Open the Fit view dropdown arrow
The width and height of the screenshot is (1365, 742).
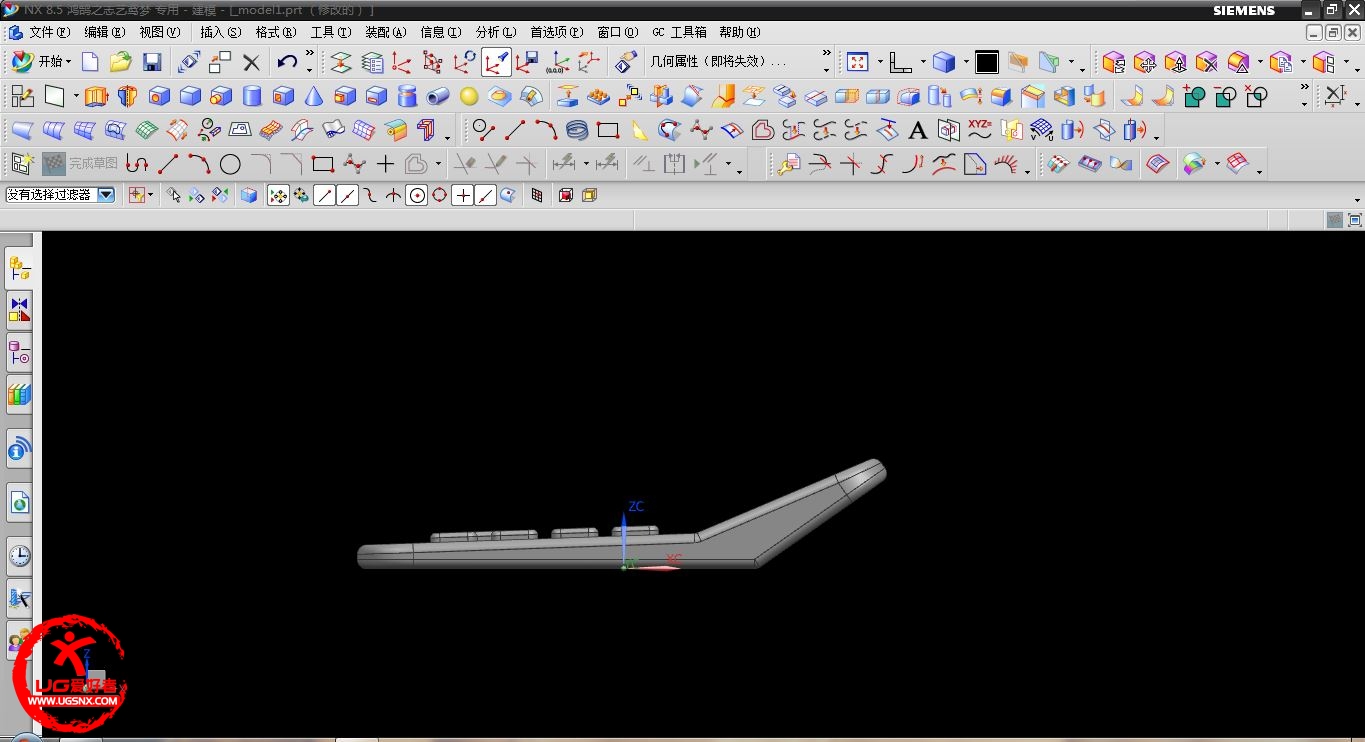point(880,62)
